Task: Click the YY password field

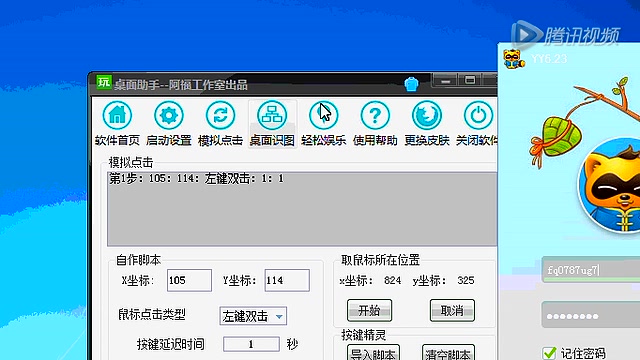Action: 591,316
